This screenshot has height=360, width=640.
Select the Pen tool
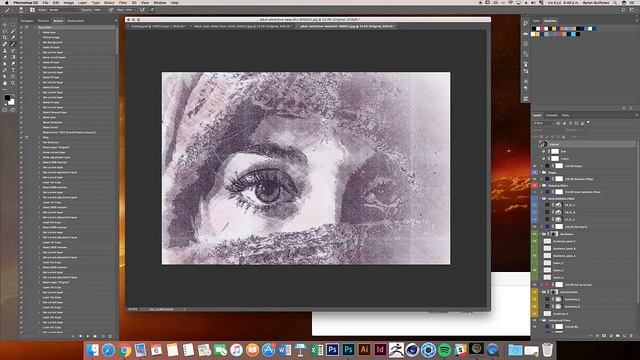tap(4, 70)
